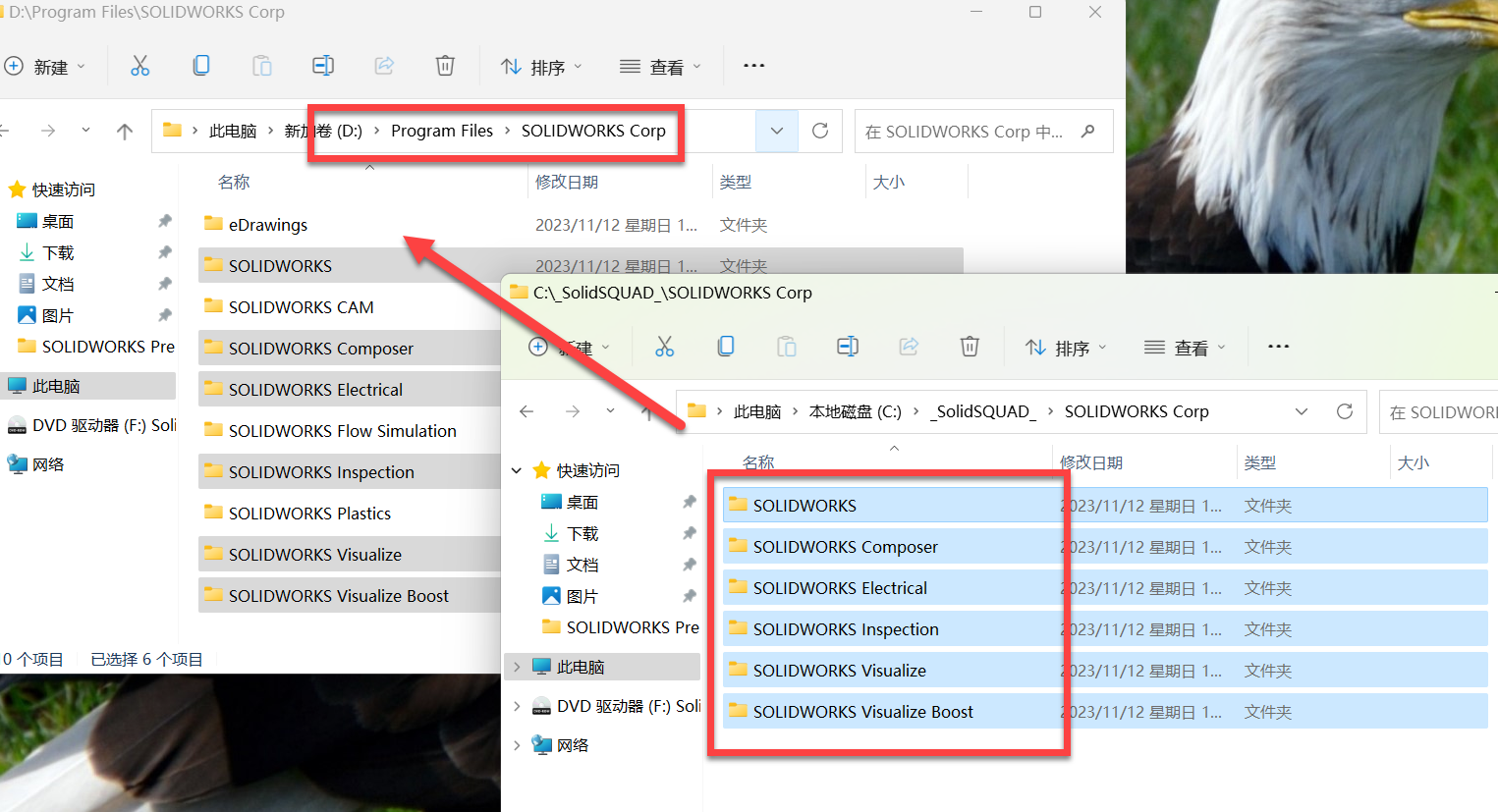Select the eDrawings folder

(268, 225)
